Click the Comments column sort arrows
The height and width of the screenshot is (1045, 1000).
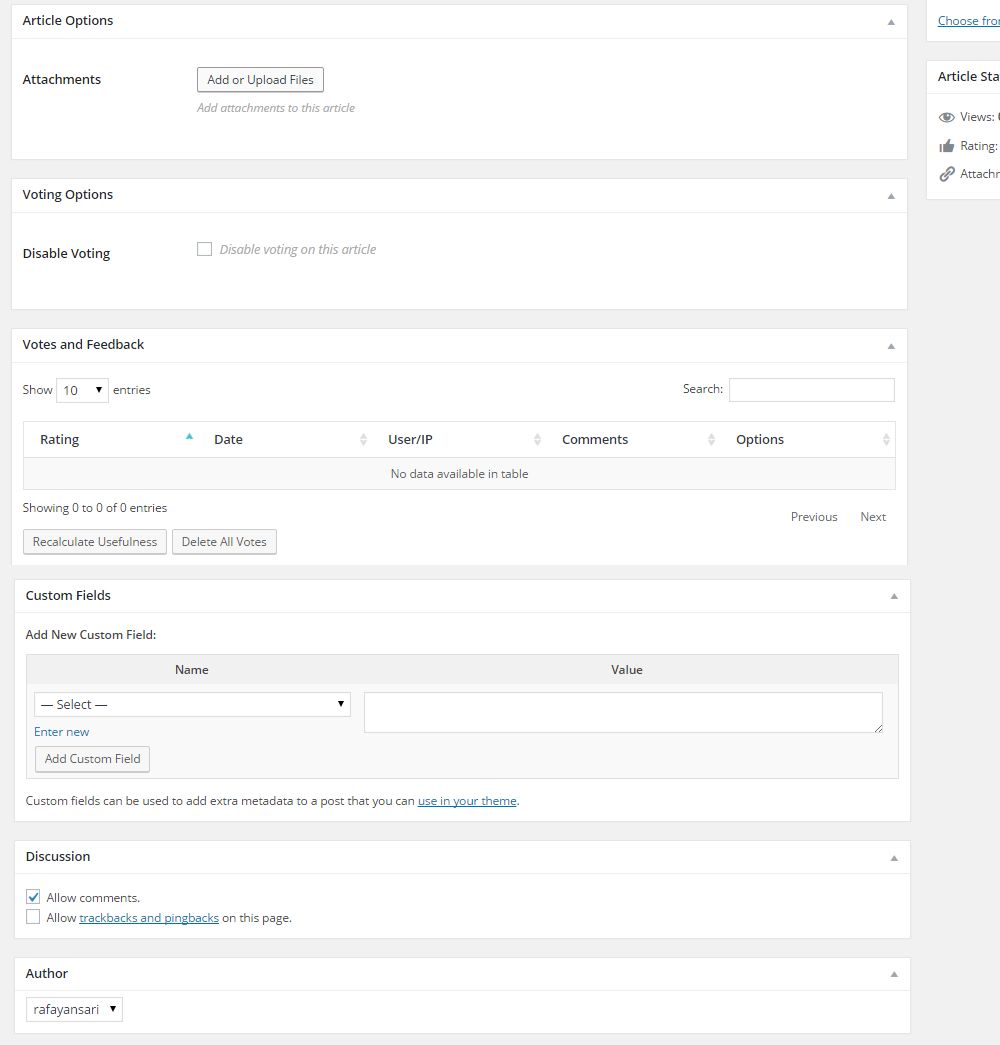pos(711,439)
